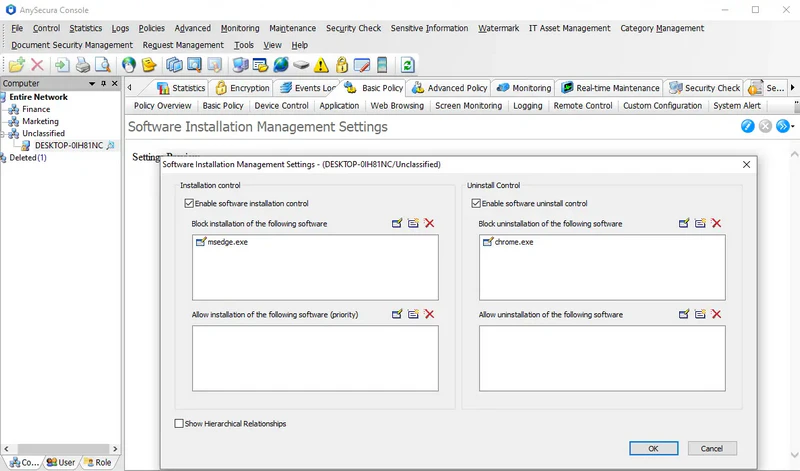The height and width of the screenshot is (471, 800).
Task: Click the screen search magnifier toolbar icon
Action: click(x=194, y=65)
